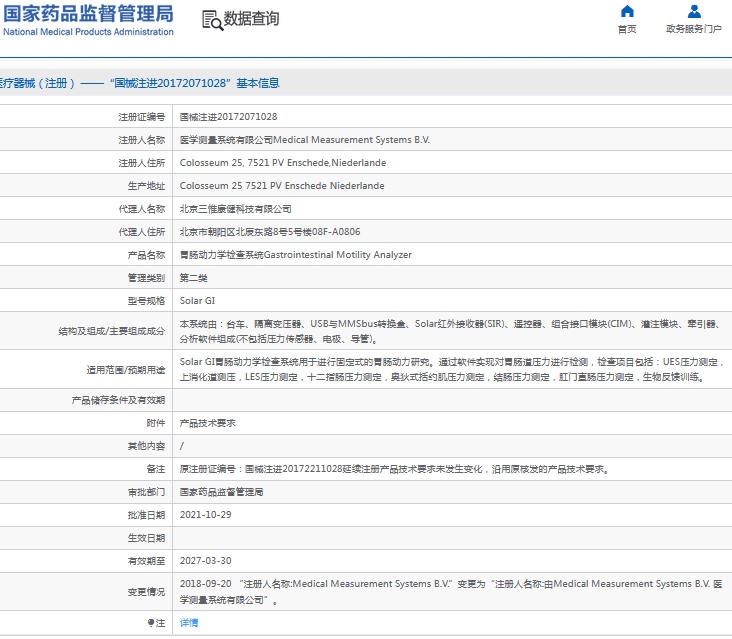Select agent address 北京市朝阳区北辰东路8号
The image size is (732, 639).
[x=270, y=232]
